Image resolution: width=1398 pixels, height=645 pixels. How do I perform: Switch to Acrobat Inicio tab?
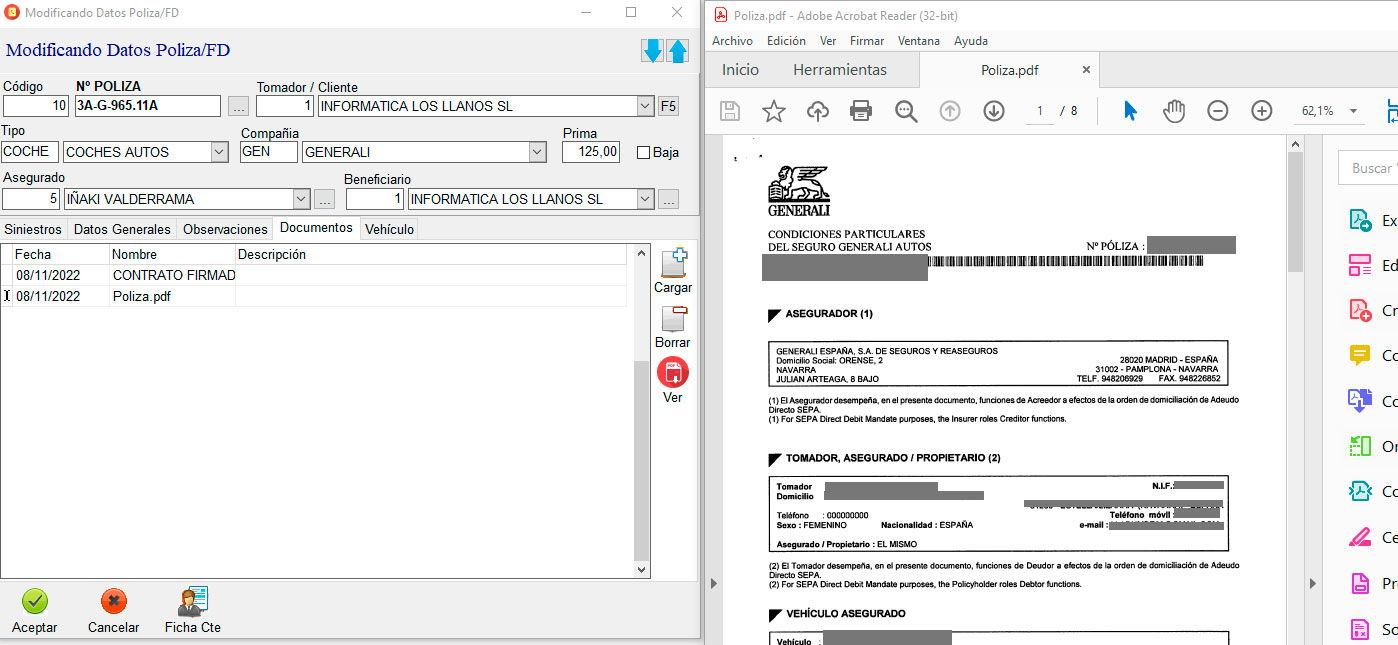[741, 70]
